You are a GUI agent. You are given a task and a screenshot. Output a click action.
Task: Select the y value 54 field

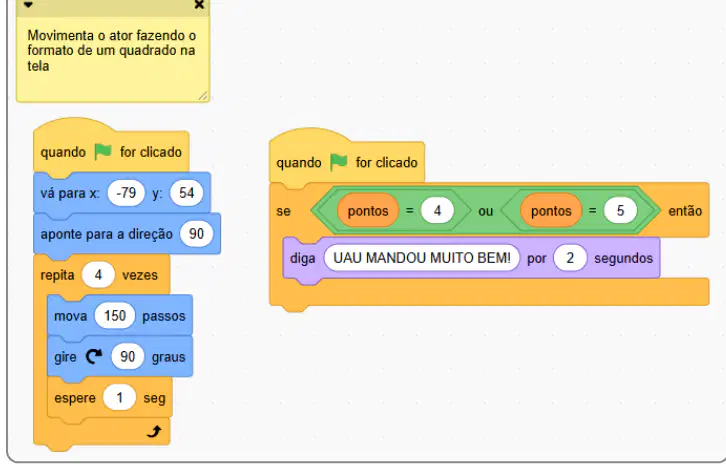[187, 193]
